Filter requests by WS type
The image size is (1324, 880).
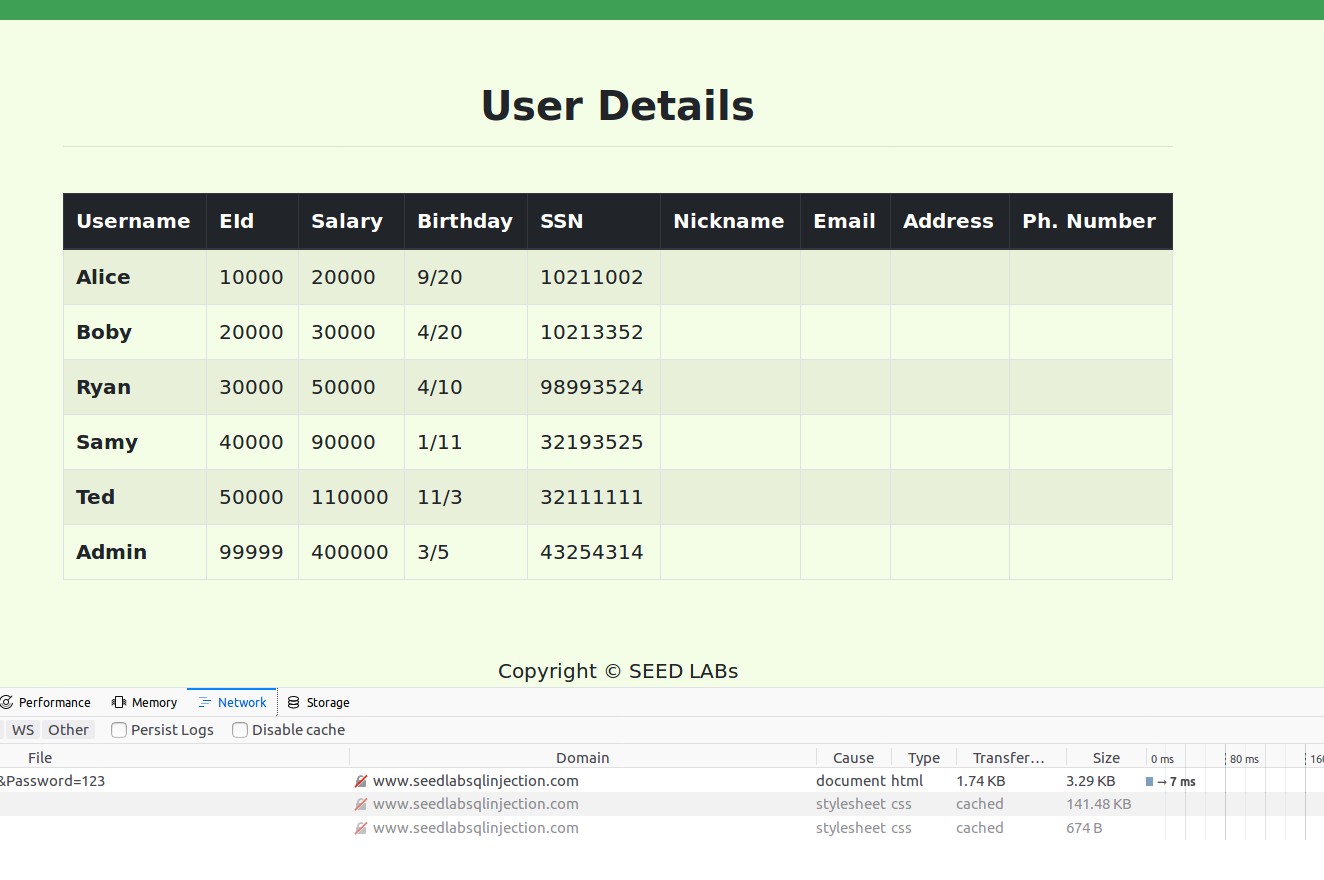[x=22, y=730]
